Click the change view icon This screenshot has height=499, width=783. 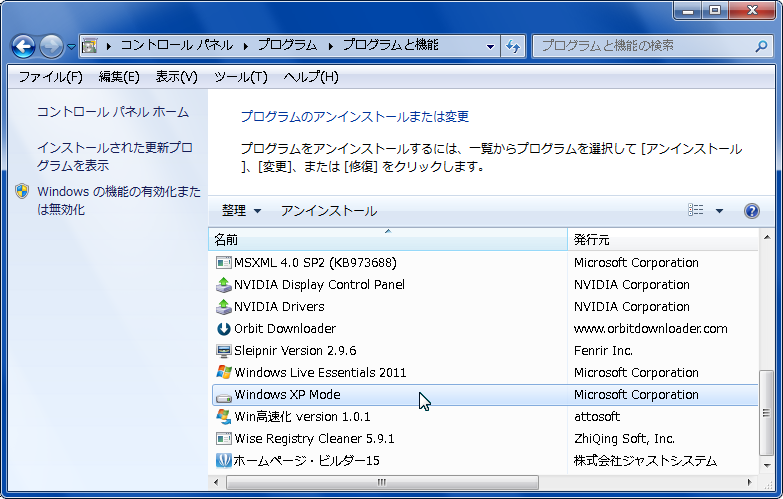coord(696,210)
